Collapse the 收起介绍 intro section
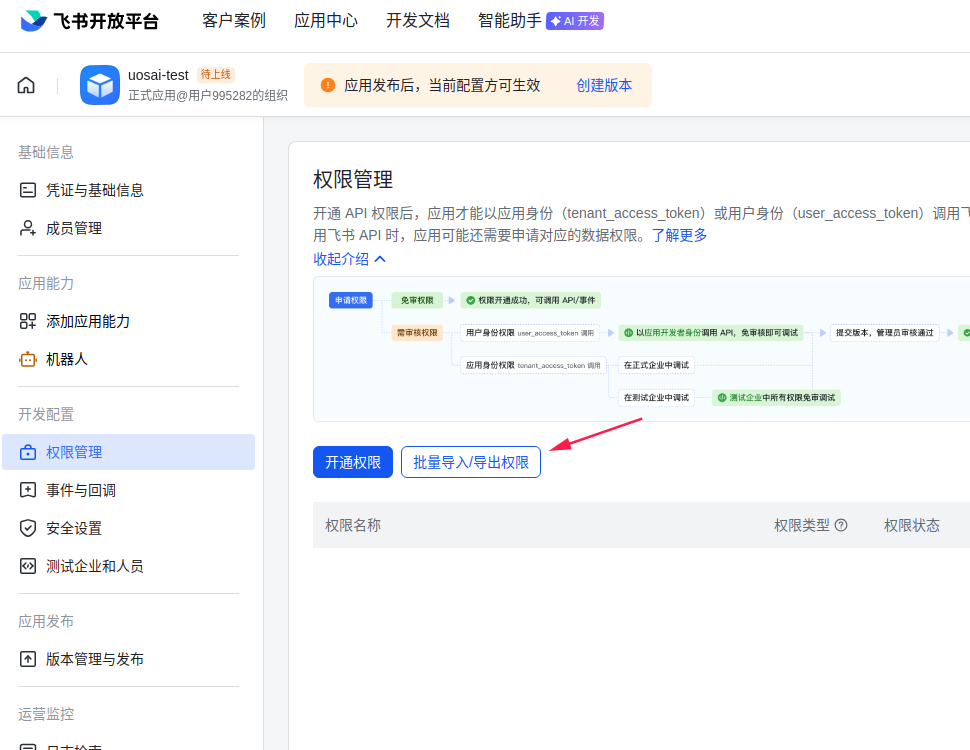 coord(349,259)
